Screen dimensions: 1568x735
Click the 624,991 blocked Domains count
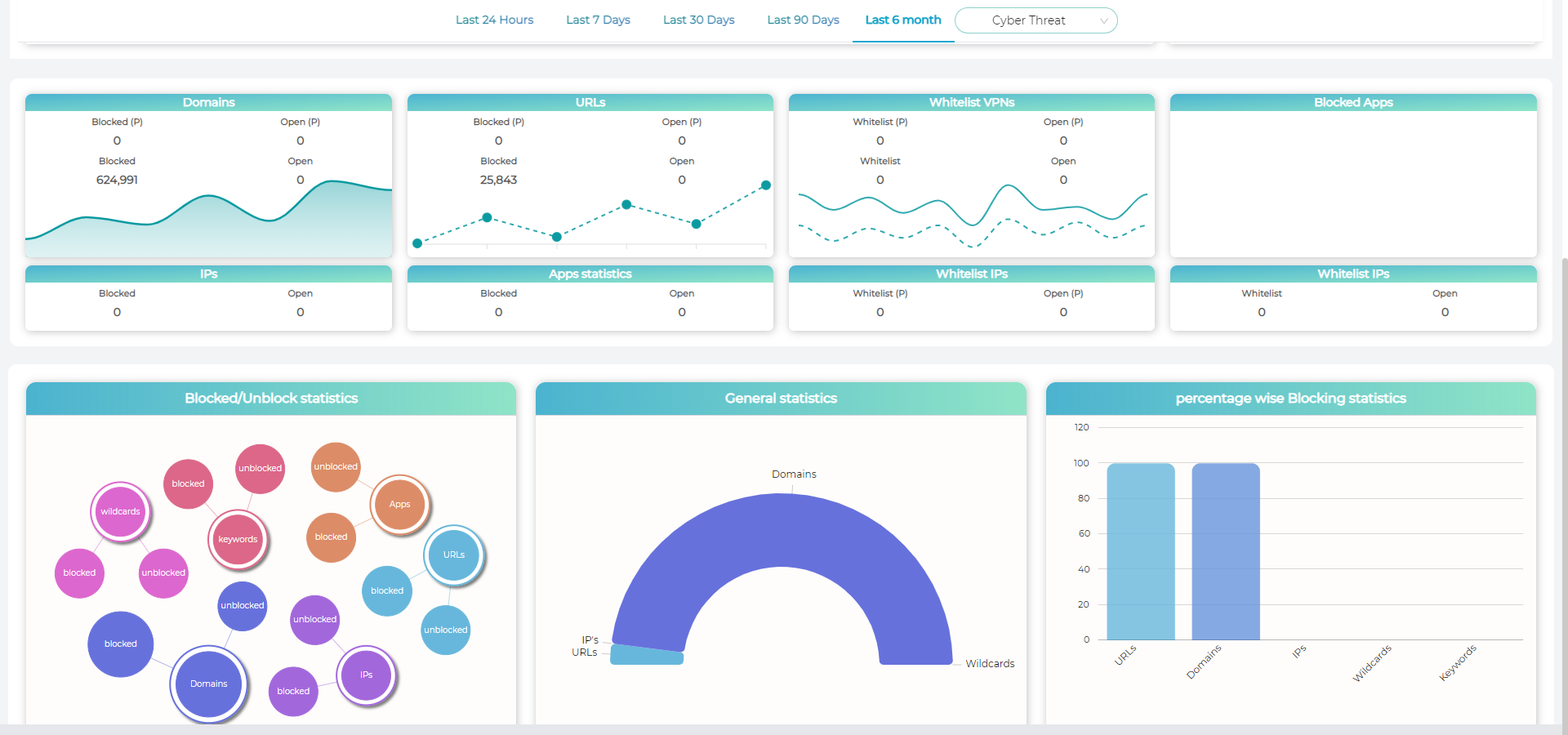pos(117,180)
